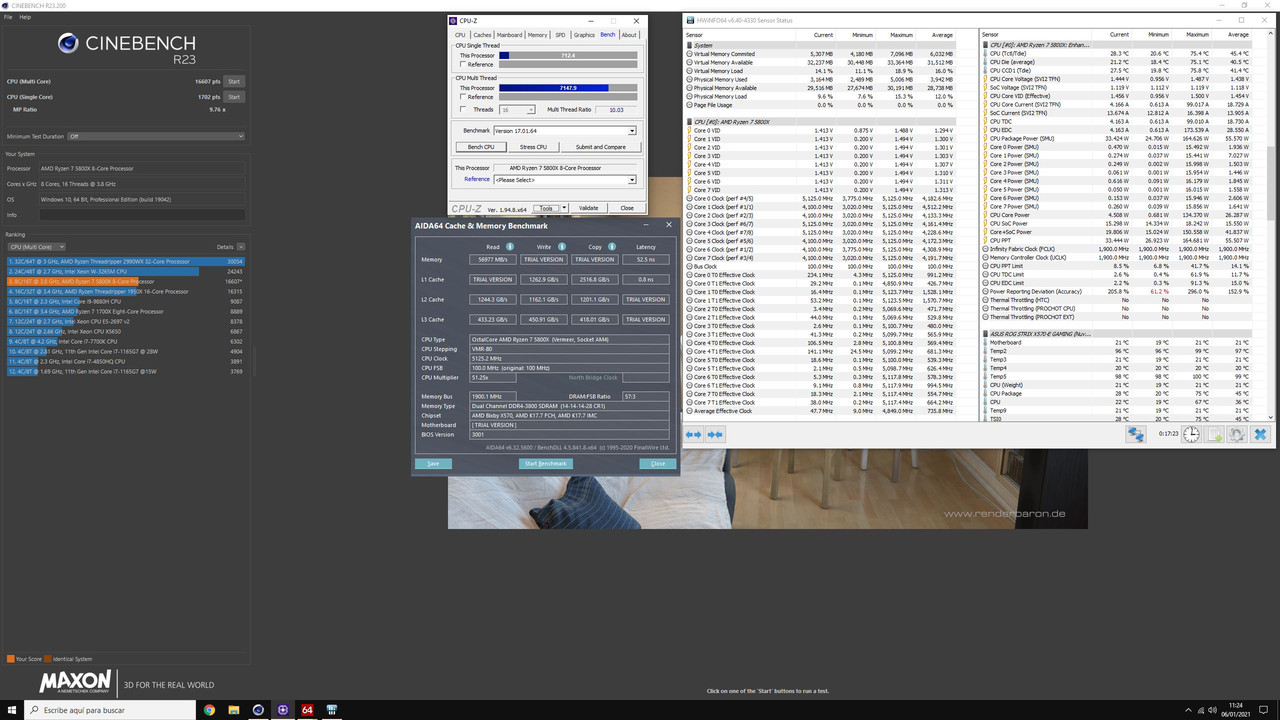Viewport: 1280px width, 720px height.
Task: Click Submit and Compare in CPU-Z
Action: (600, 147)
